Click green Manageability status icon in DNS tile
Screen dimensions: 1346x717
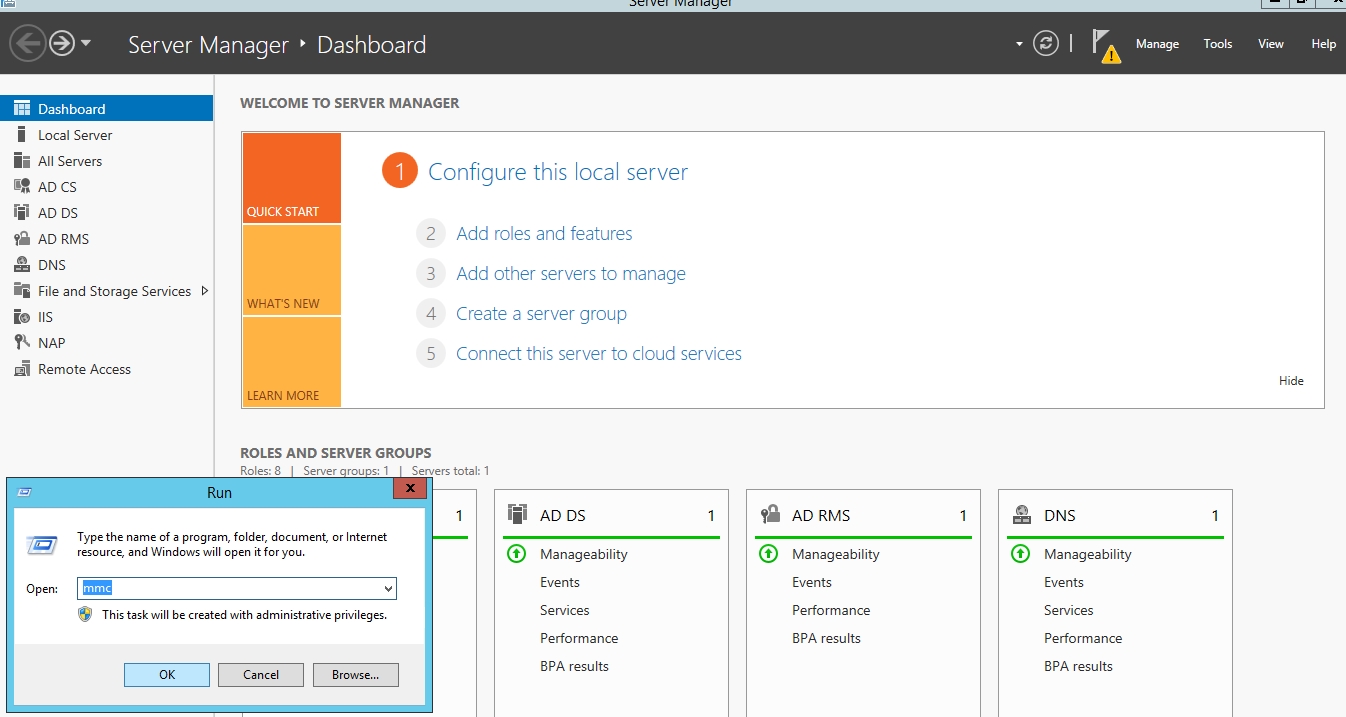click(x=1021, y=554)
